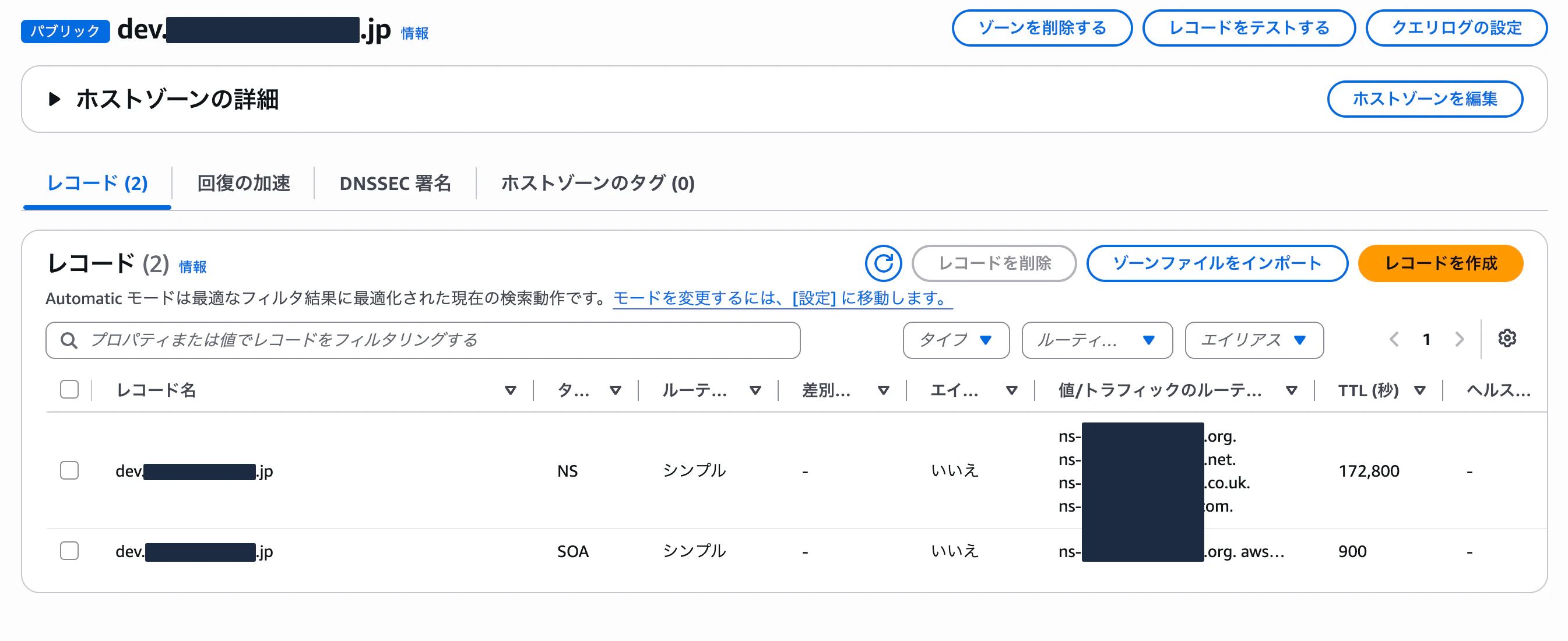Click SOA type cell
This screenshot has width=1568, height=641.
tap(573, 551)
